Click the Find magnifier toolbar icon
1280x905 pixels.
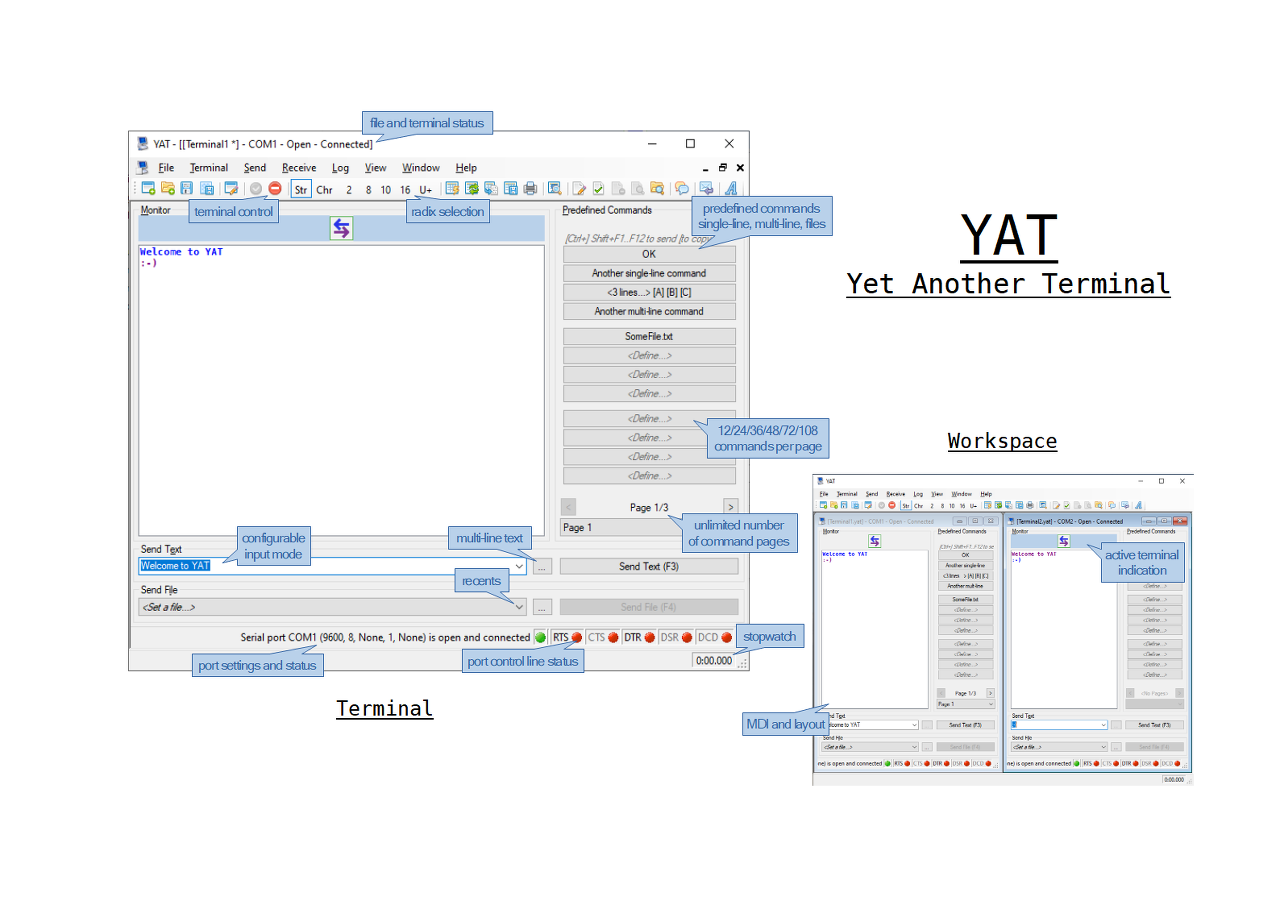(x=554, y=188)
